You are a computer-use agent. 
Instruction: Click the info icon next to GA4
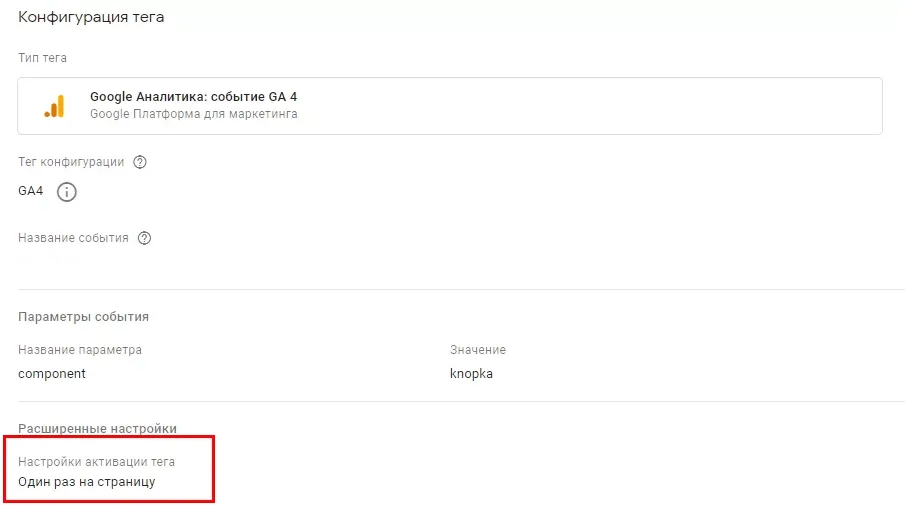point(66,192)
